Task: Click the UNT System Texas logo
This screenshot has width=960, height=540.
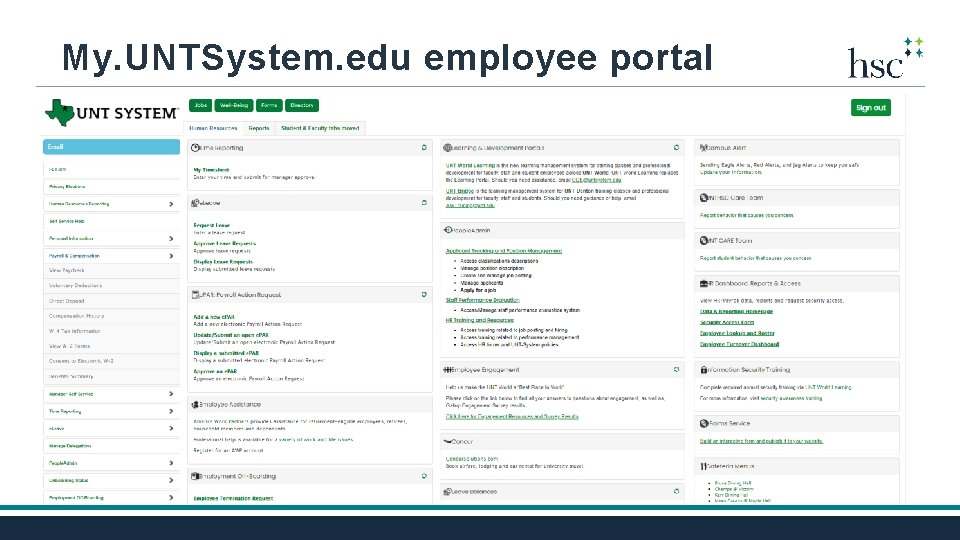Action: click(x=111, y=113)
